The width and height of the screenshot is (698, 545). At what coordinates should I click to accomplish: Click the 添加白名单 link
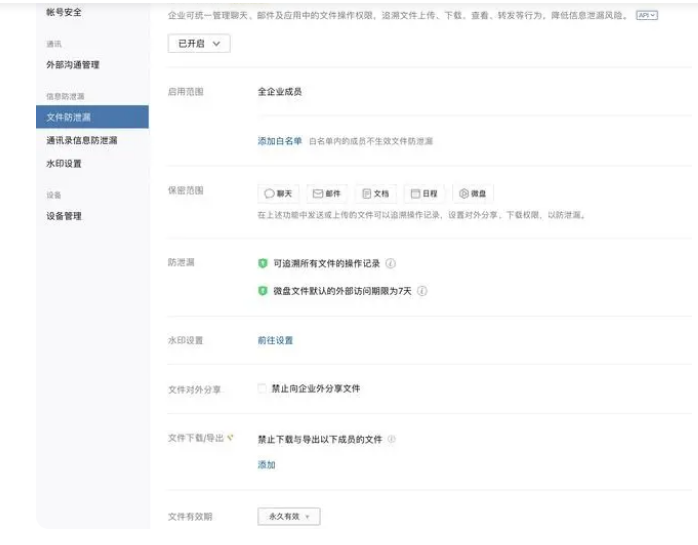(x=280, y=142)
